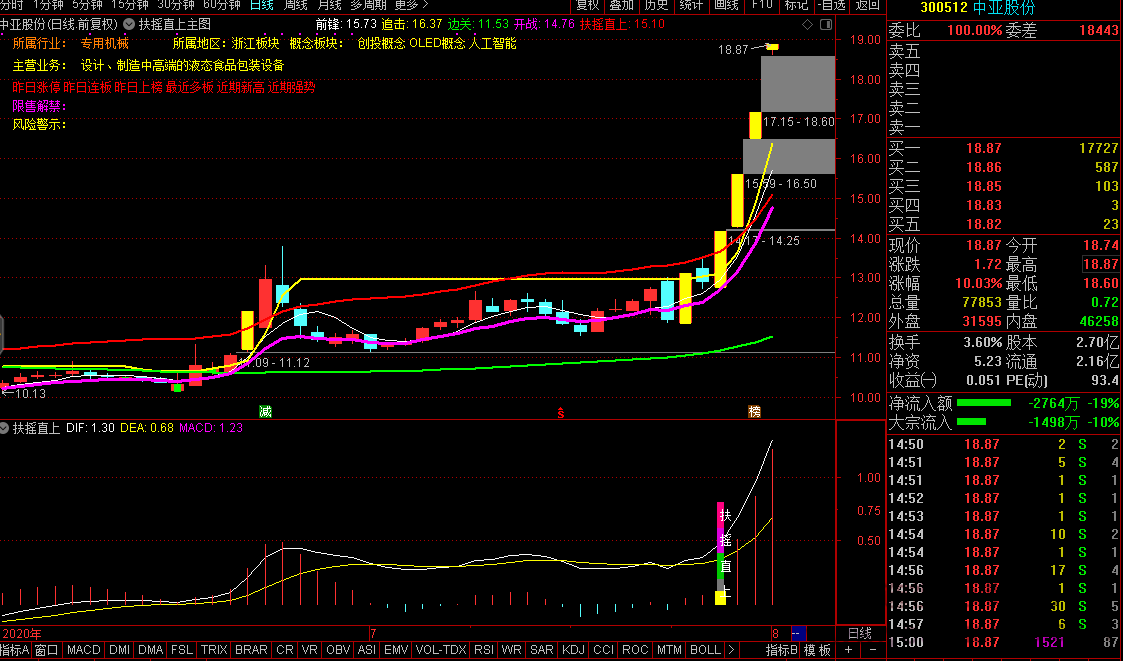Viewport: 1123px width, 661px height.
Task: Click the red S marker under the chart
Action: click(561, 411)
